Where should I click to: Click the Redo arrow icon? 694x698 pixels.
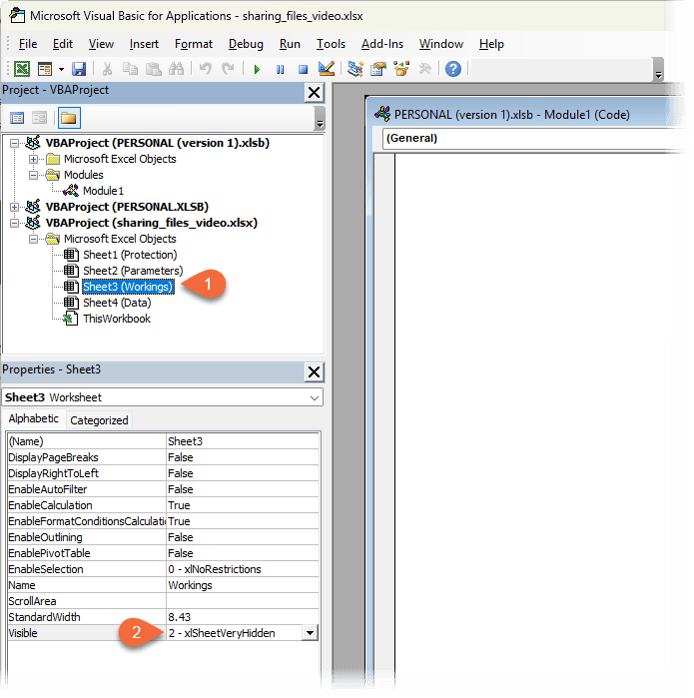[x=228, y=69]
